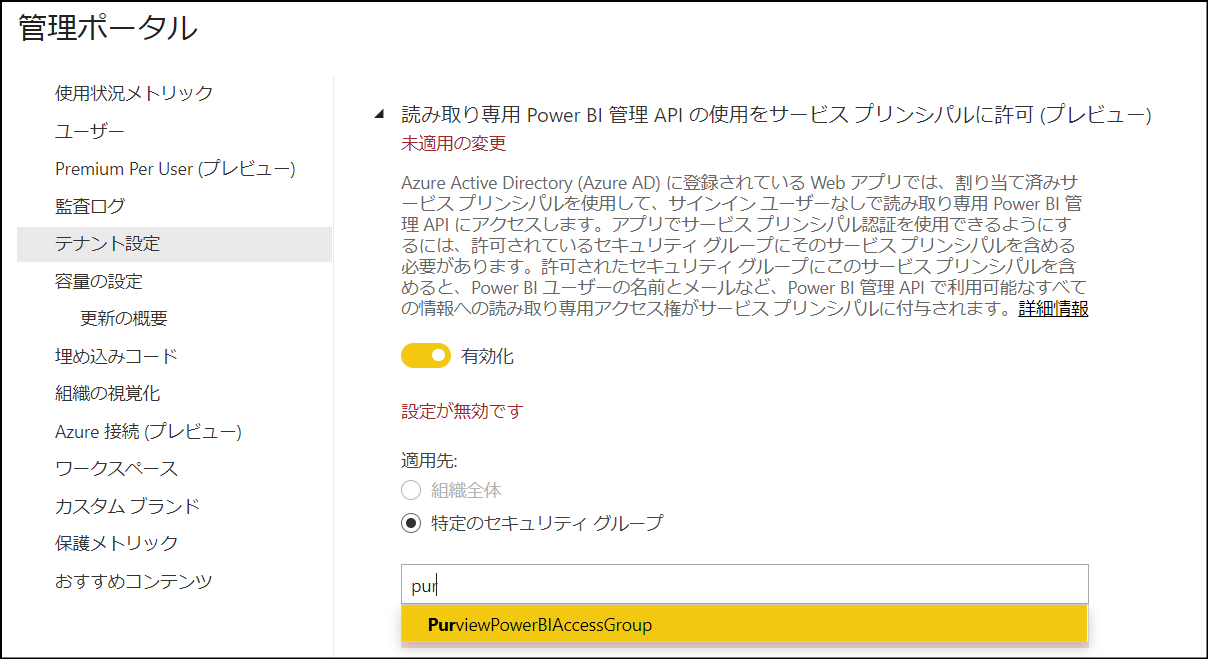Open the 詳細情報 link
The height and width of the screenshot is (659, 1208).
click(x=1053, y=309)
